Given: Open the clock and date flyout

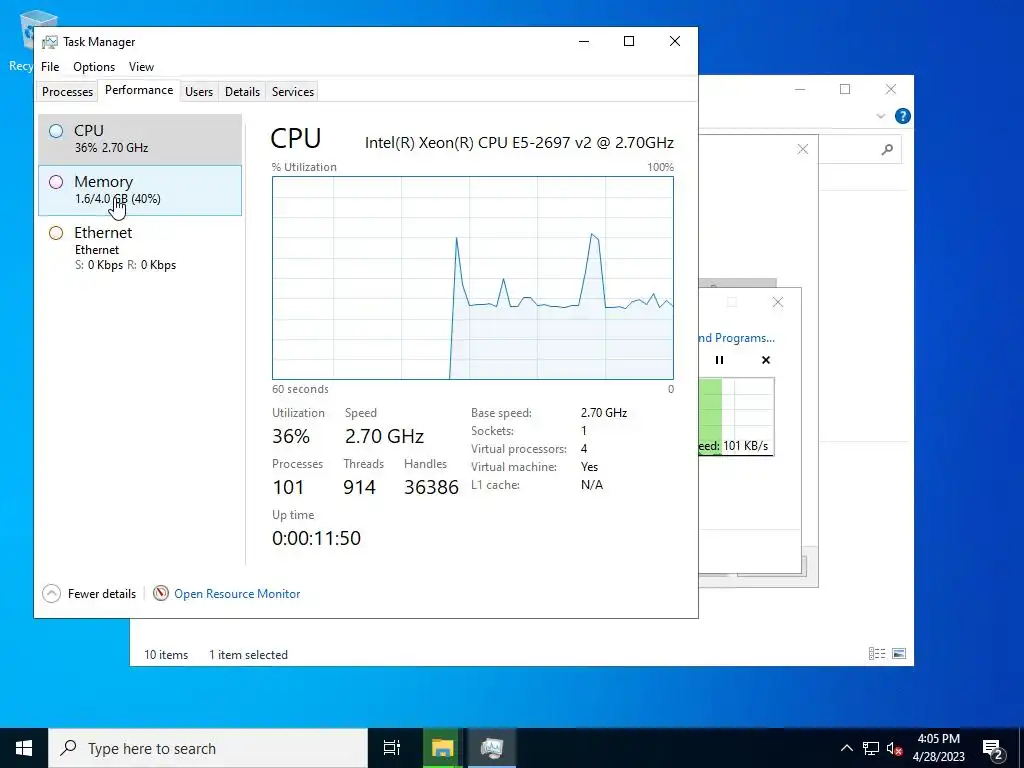Looking at the screenshot, I should (x=938, y=748).
